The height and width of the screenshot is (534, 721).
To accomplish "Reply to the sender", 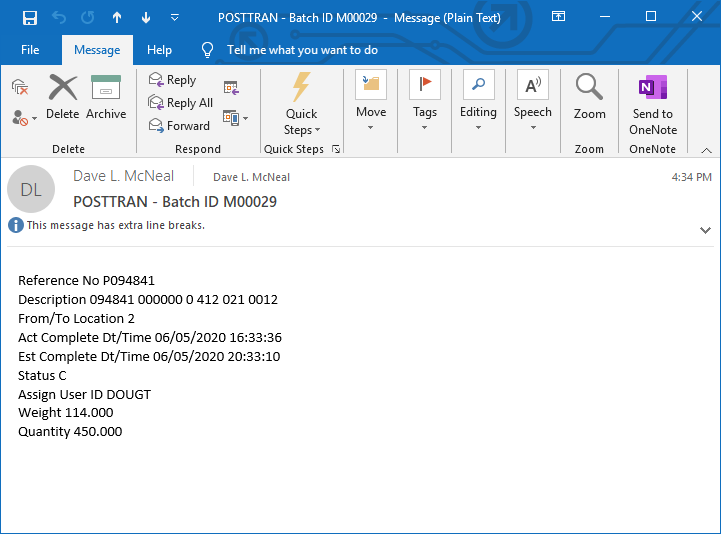I will click(172, 80).
